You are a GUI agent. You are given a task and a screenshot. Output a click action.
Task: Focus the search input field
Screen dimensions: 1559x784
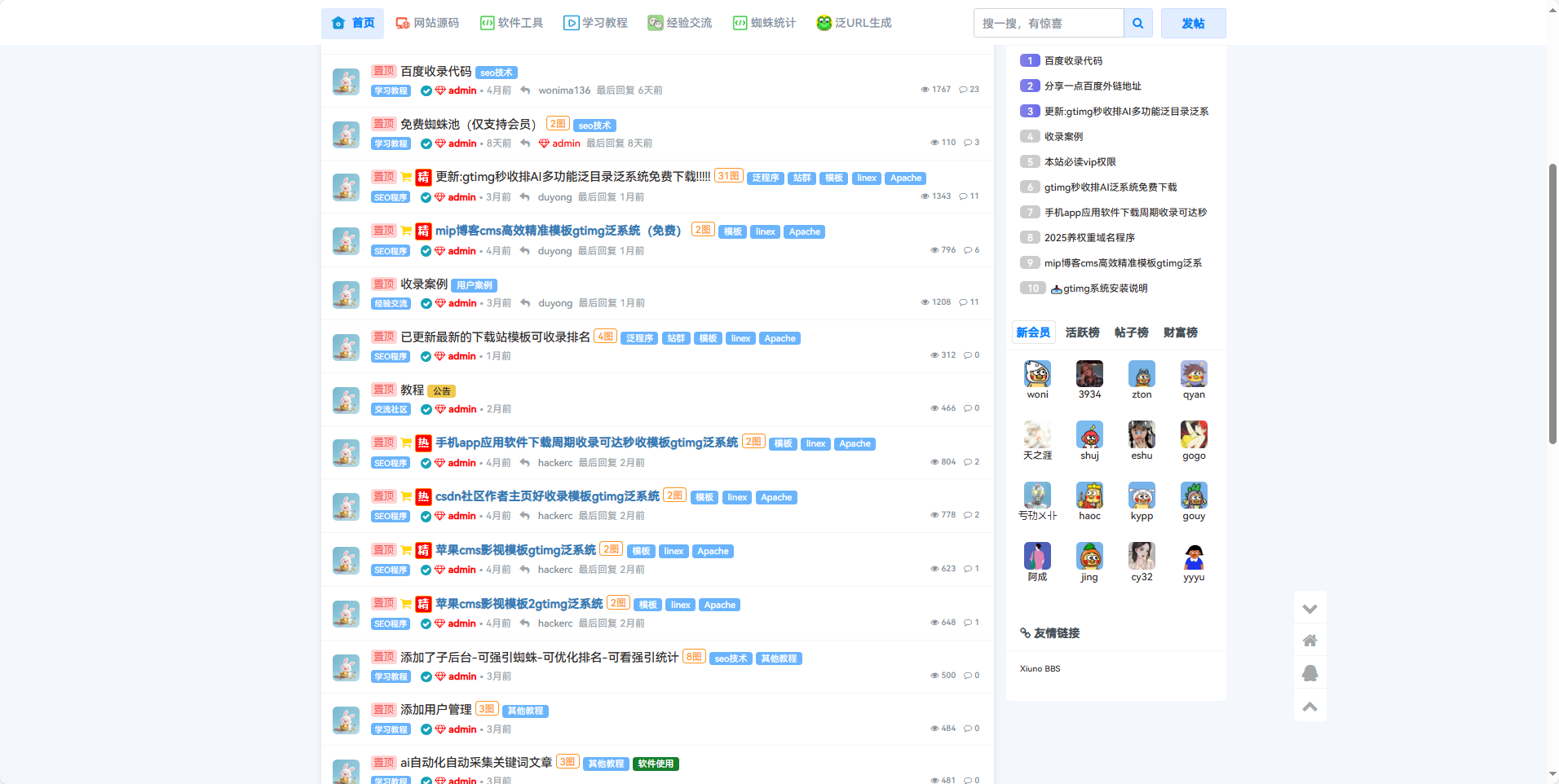1049,24
